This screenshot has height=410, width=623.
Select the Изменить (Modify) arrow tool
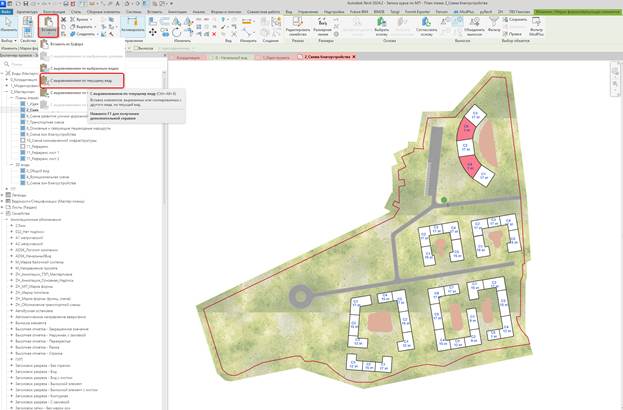coord(8,25)
